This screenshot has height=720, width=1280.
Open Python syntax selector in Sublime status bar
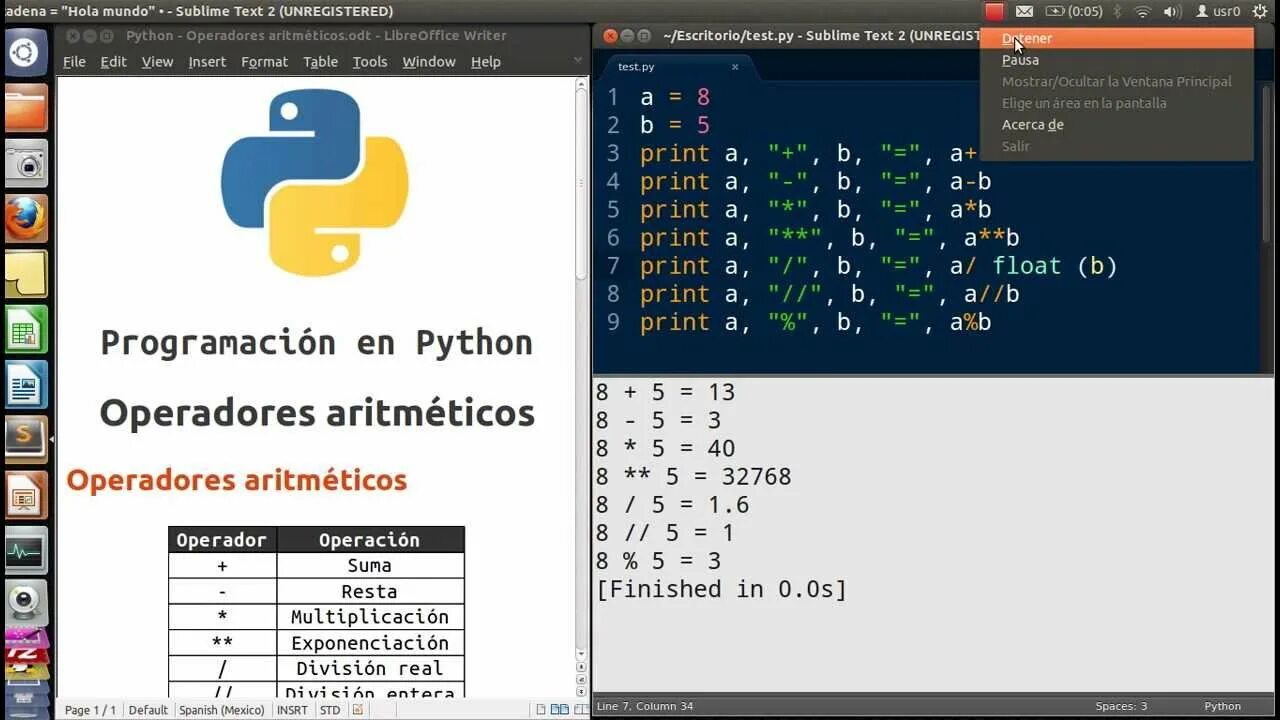[1222, 706]
